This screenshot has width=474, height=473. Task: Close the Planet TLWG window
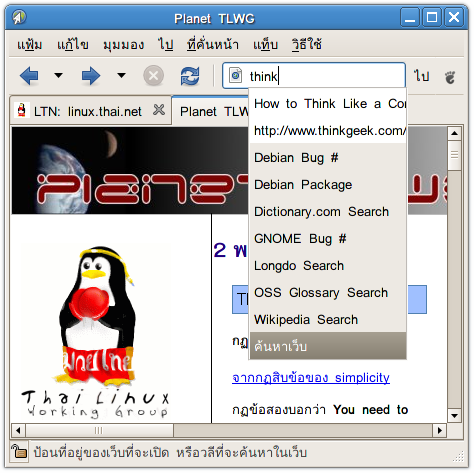454,17
